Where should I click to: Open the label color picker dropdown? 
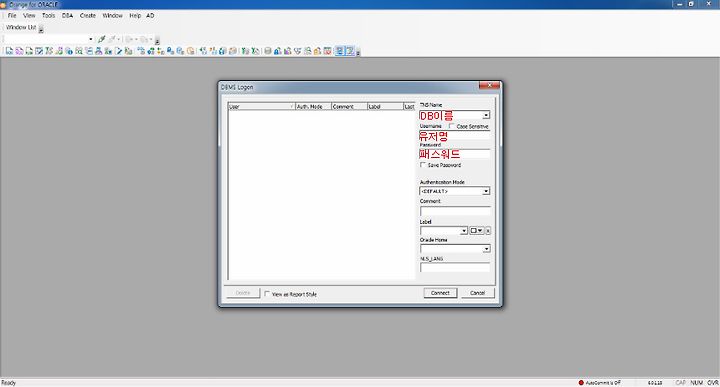(476, 230)
